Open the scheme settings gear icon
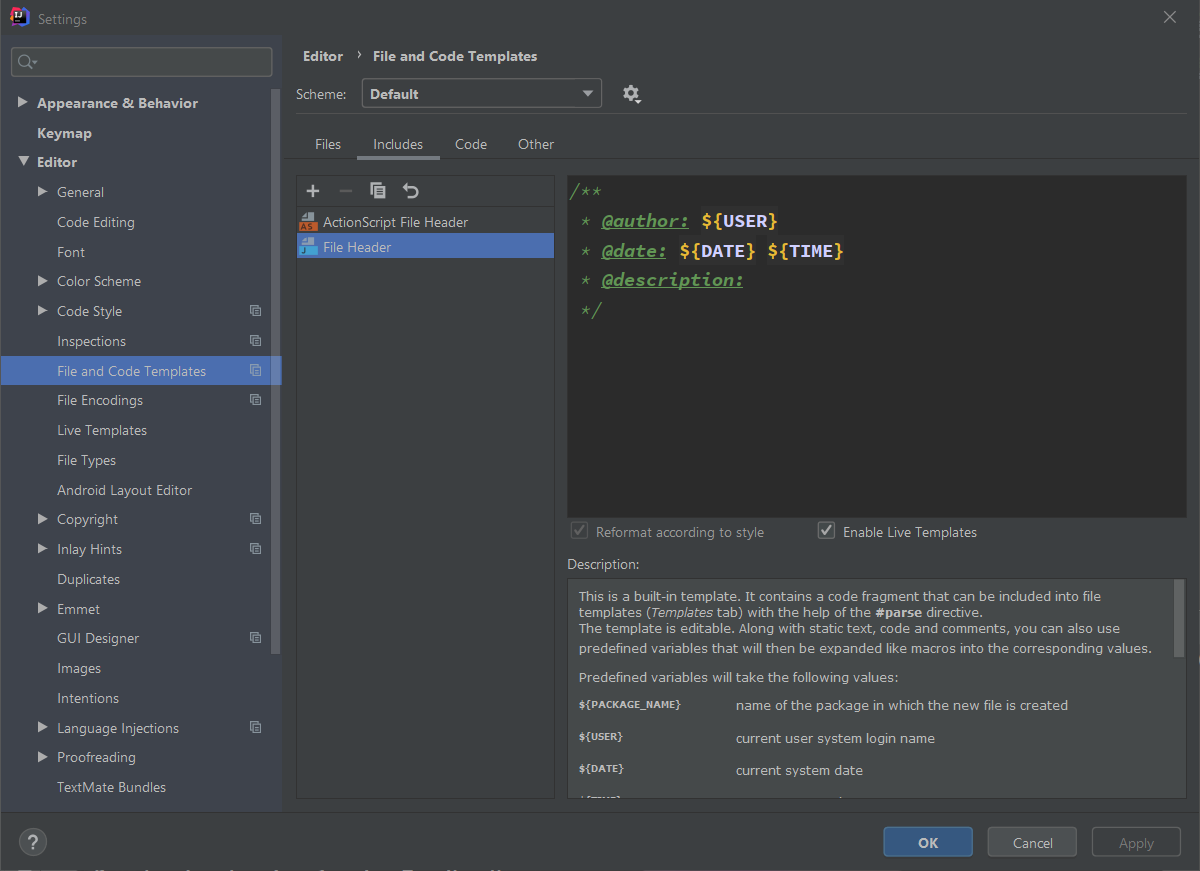Image resolution: width=1200 pixels, height=871 pixels. pyautogui.click(x=631, y=93)
